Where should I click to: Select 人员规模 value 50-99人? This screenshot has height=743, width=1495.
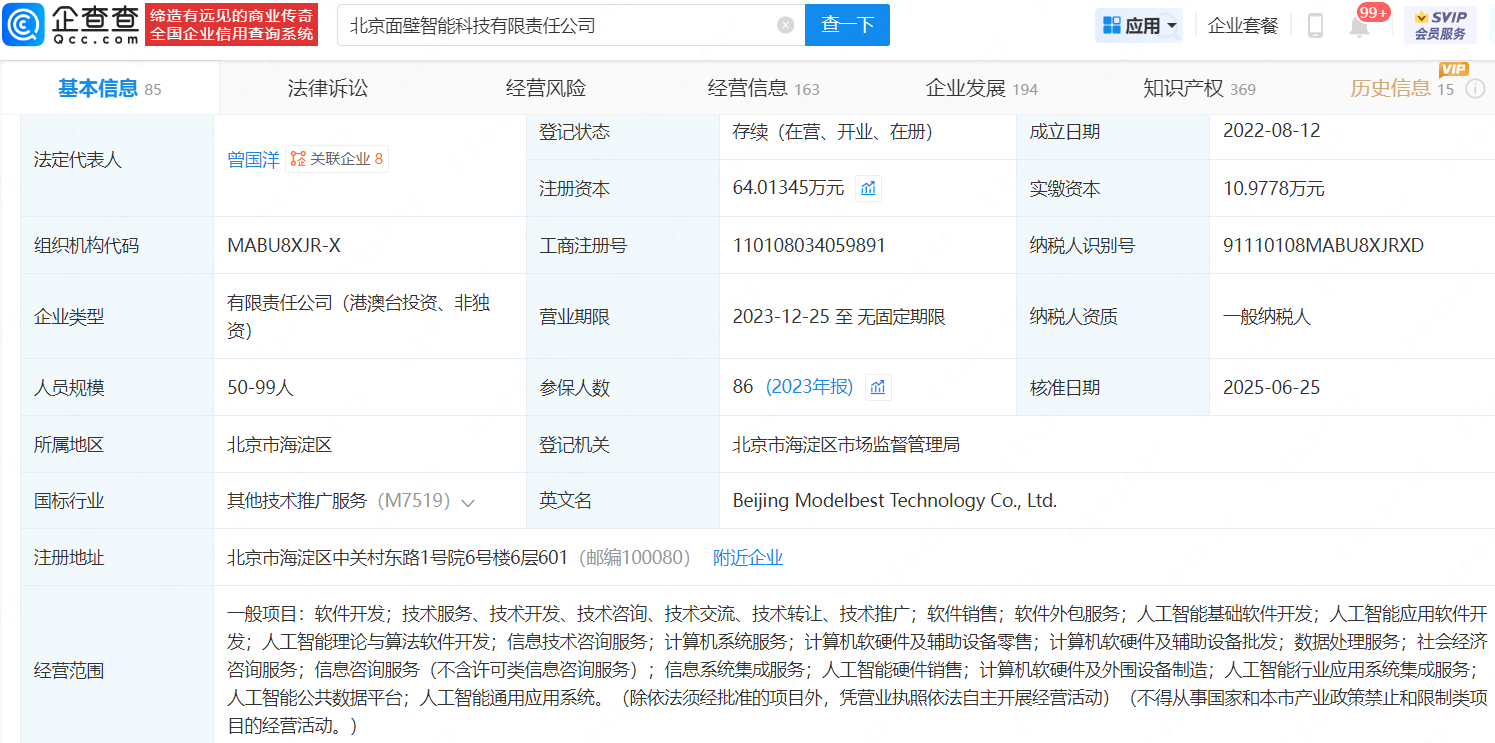260,387
